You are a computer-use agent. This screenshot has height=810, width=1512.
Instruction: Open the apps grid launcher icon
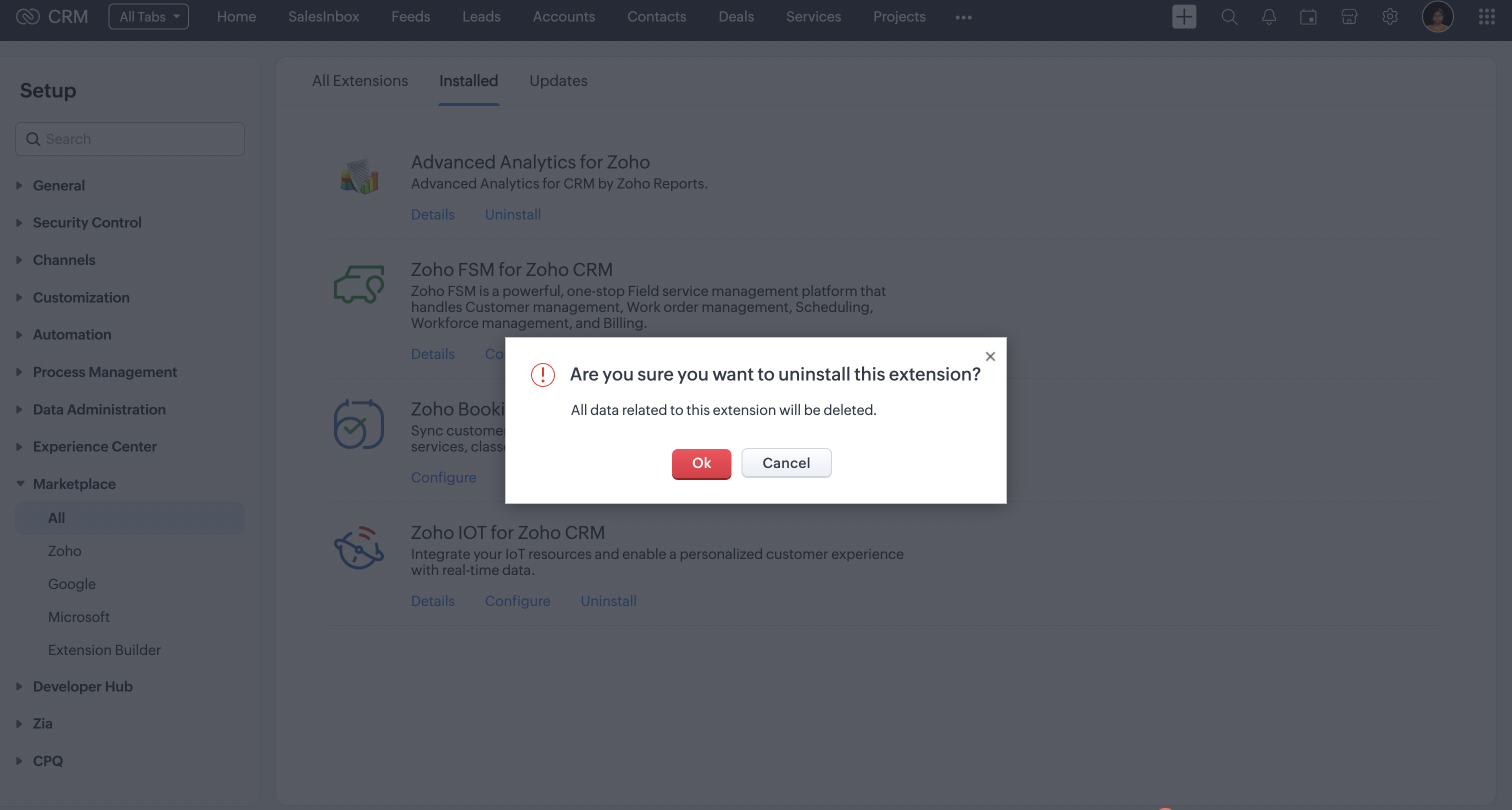point(1486,16)
